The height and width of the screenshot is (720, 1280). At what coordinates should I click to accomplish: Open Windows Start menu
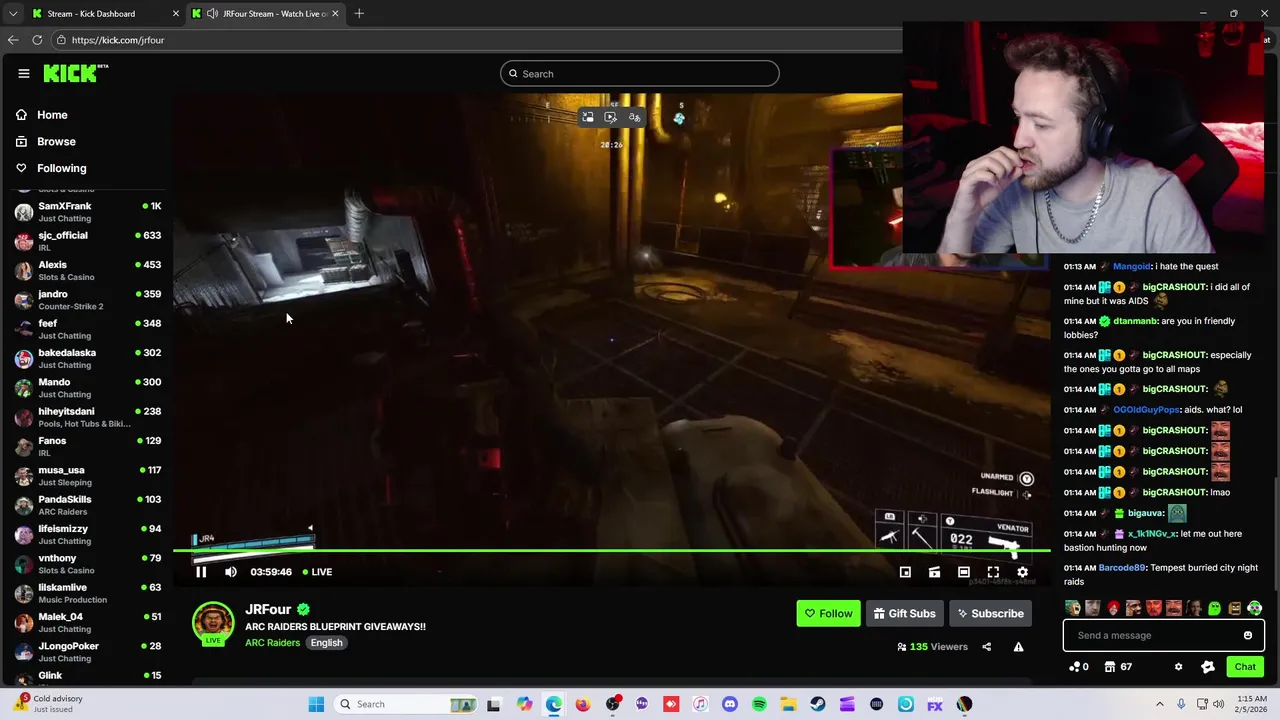(316, 704)
